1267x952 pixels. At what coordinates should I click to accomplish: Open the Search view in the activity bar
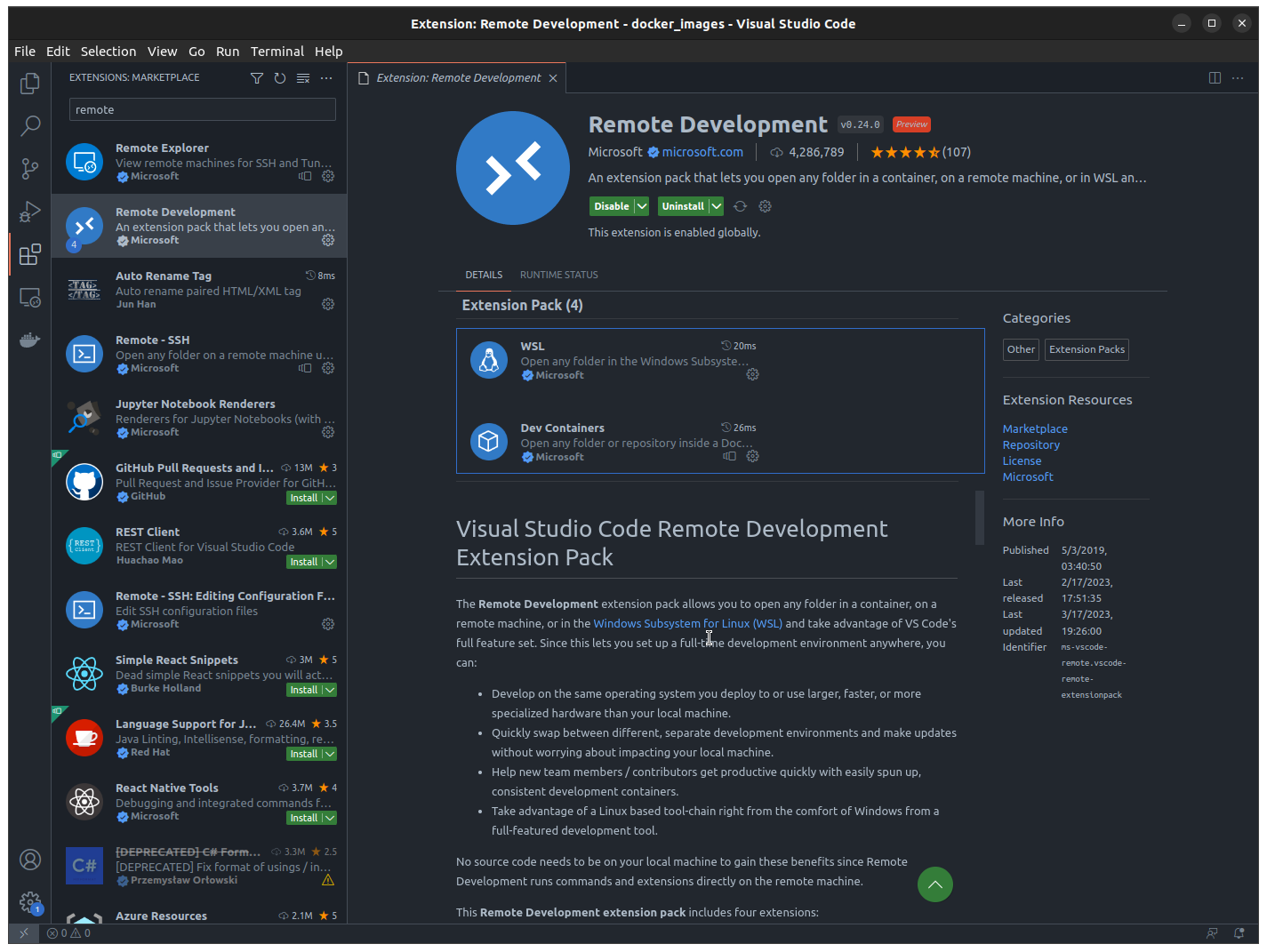[30, 125]
